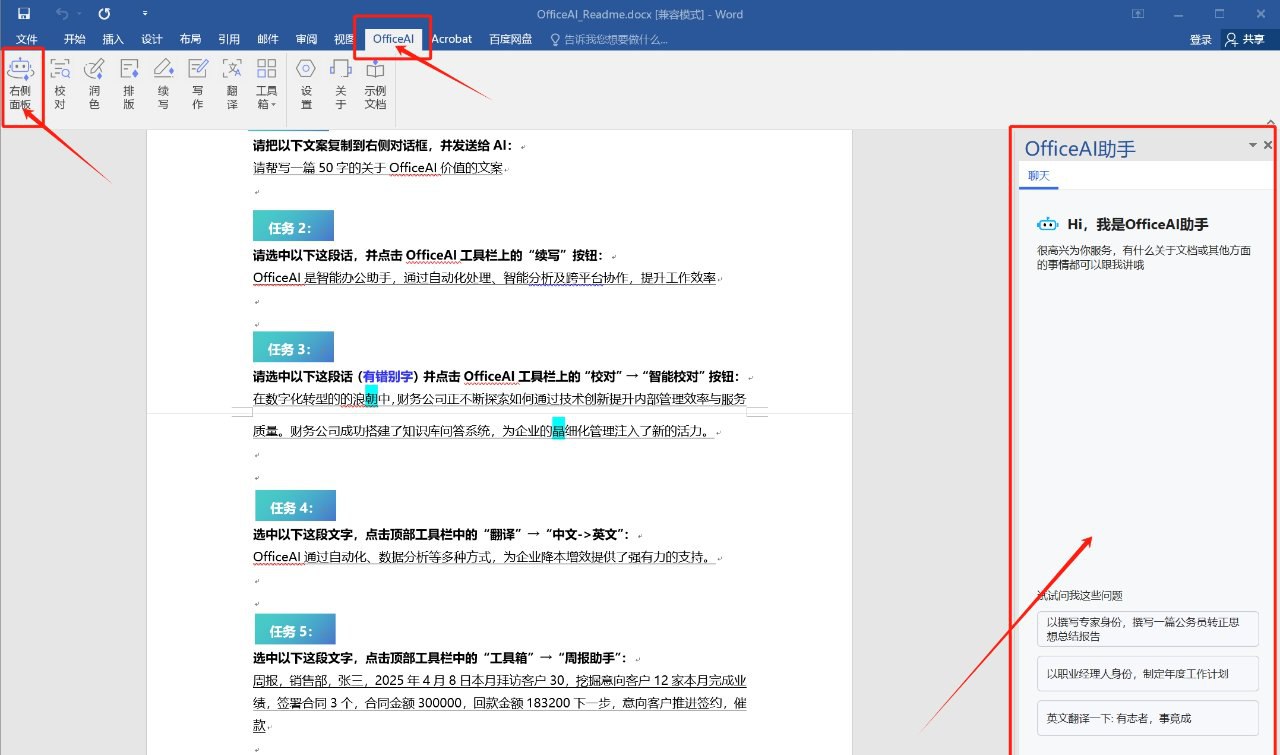Open the 写作 writing tool

click(x=198, y=84)
